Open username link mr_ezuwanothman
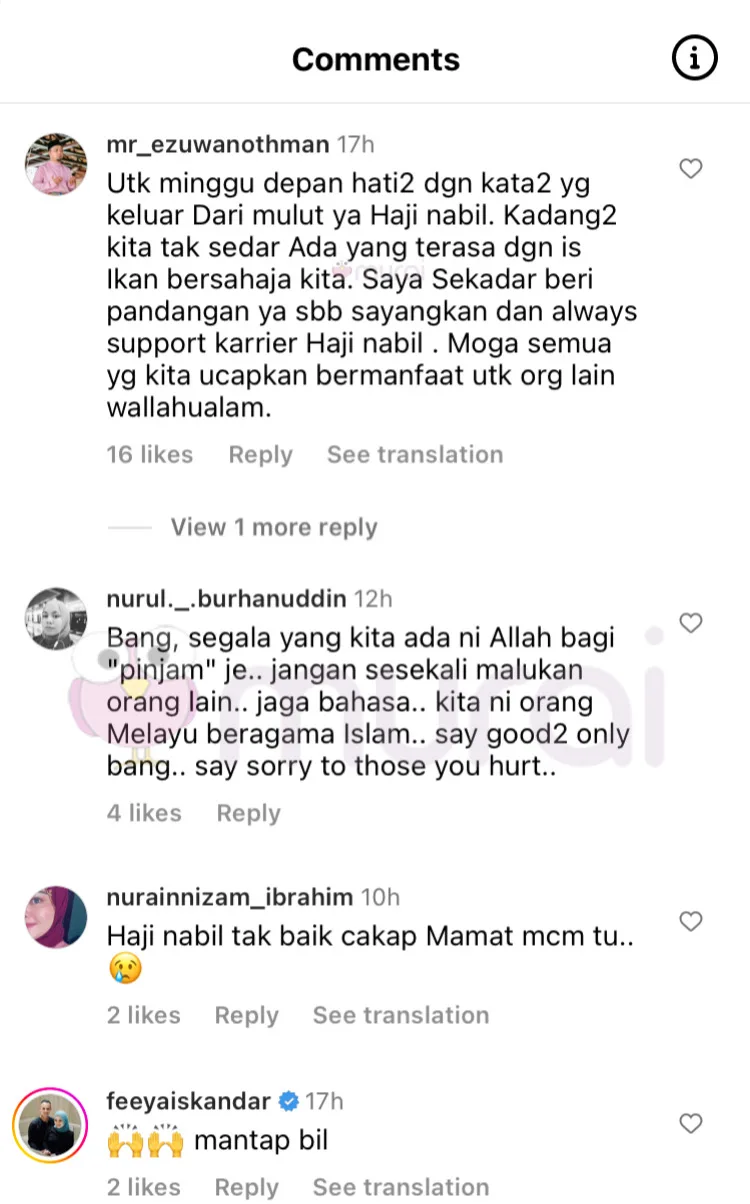 pyautogui.click(x=218, y=145)
